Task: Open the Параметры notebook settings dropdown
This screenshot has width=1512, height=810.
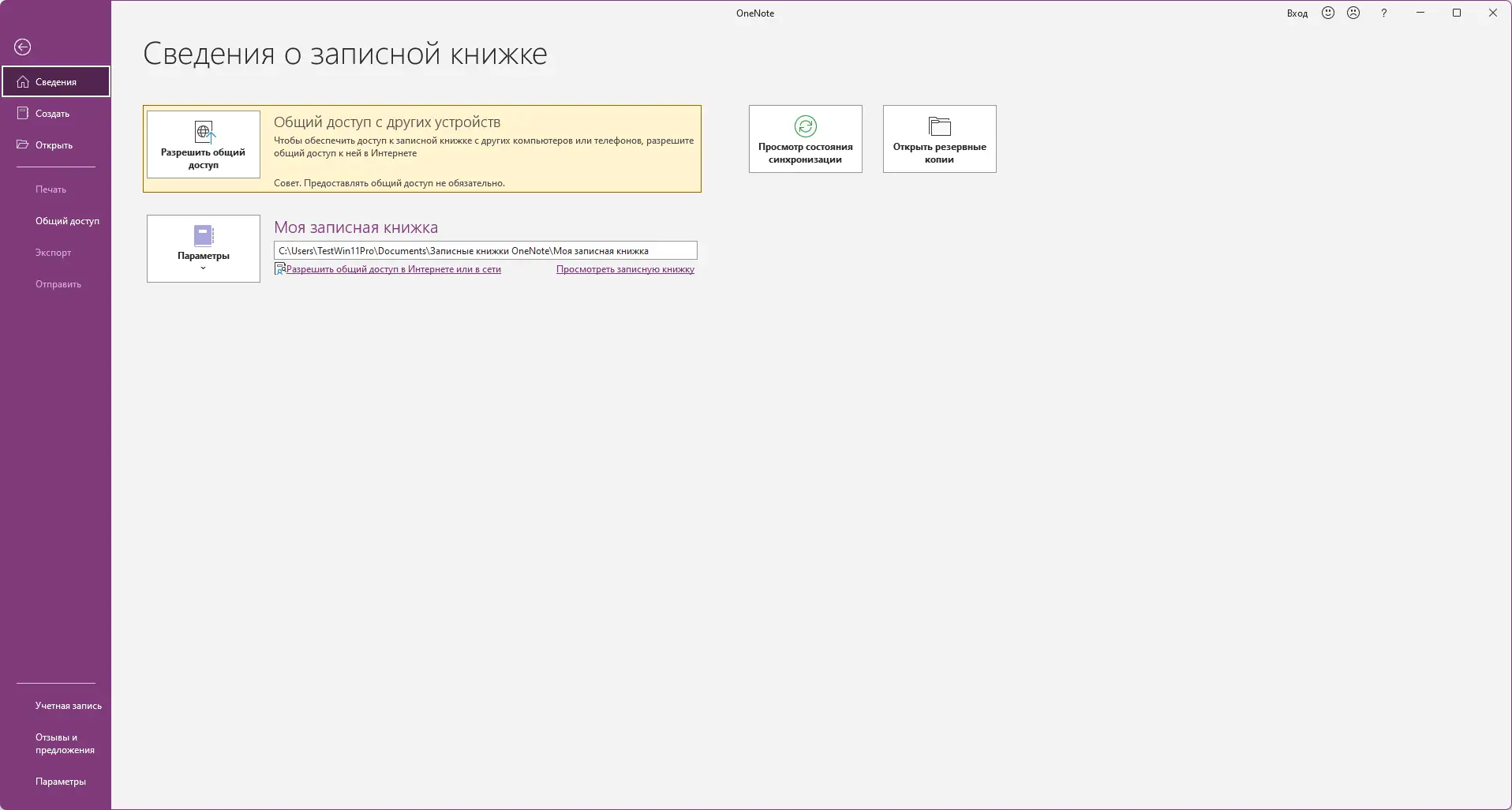Action: (204, 249)
